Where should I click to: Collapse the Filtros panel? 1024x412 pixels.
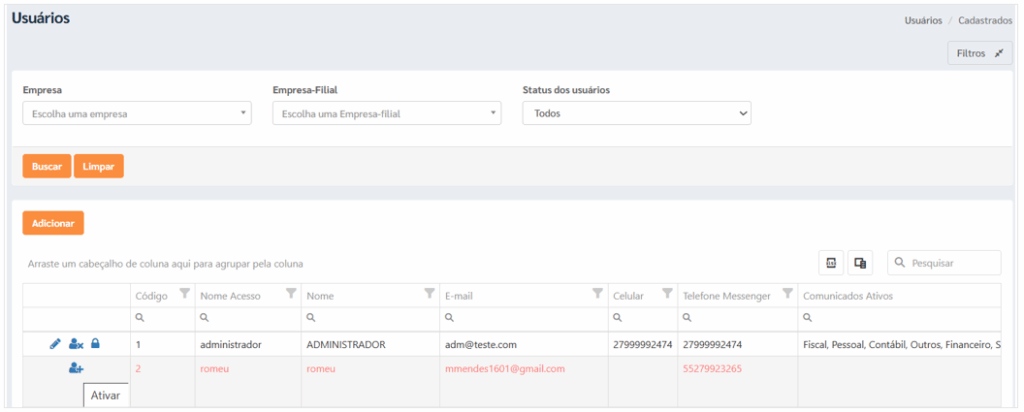[980, 54]
